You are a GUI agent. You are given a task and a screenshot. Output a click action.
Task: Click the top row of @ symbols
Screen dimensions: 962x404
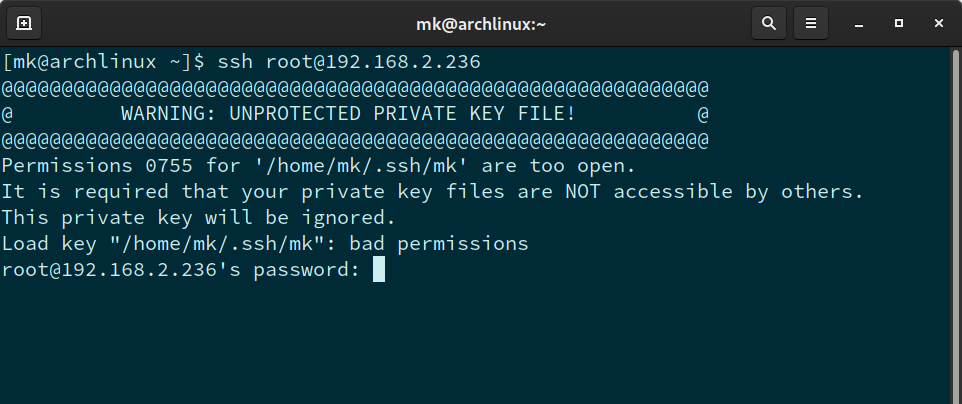pyautogui.click(x=355, y=88)
